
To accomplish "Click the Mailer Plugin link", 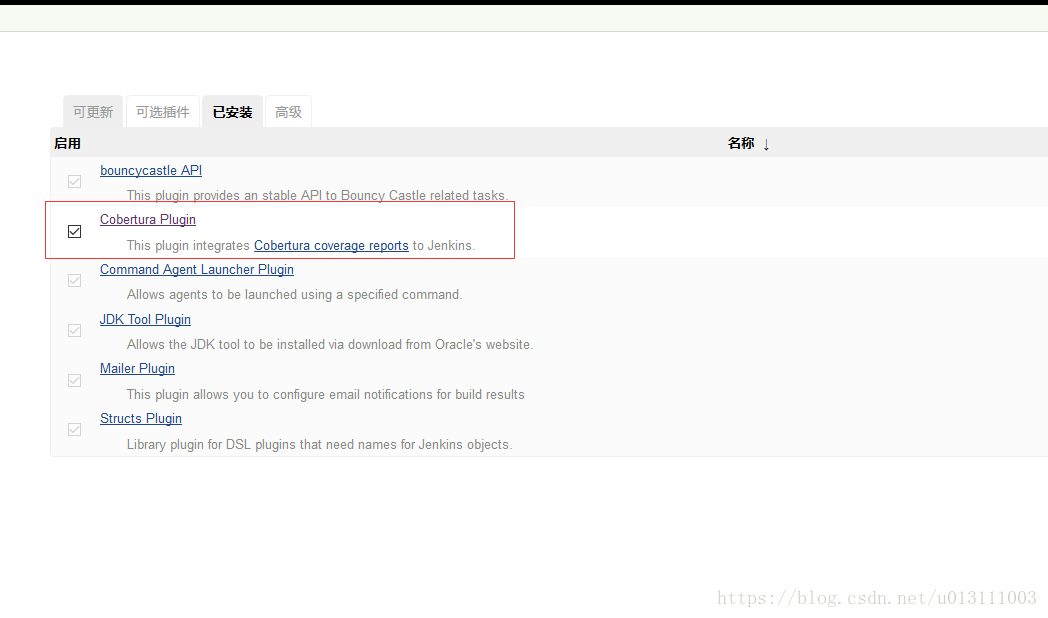I will tap(137, 368).
